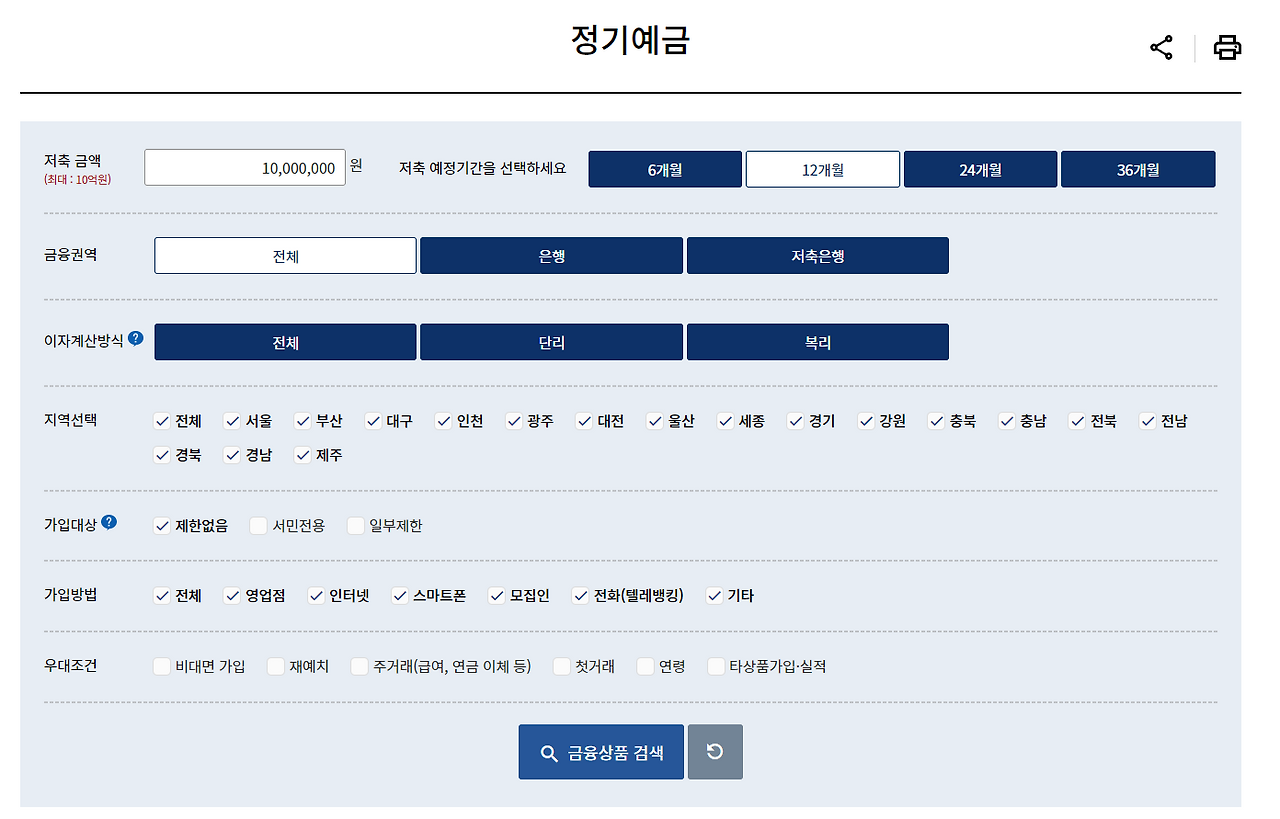Select 은행 as the financial sector
The height and width of the screenshot is (819, 1280).
pyautogui.click(x=551, y=255)
